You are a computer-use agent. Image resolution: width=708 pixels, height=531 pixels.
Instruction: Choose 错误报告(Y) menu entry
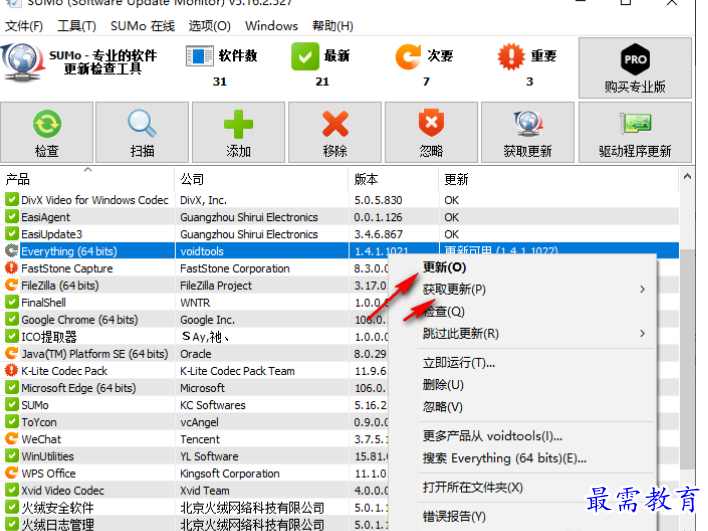pyautogui.click(x=522, y=516)
